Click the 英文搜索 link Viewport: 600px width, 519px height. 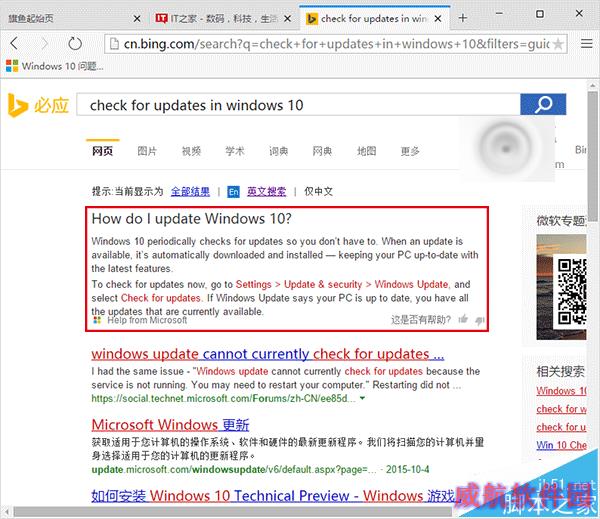click(266, 191)
